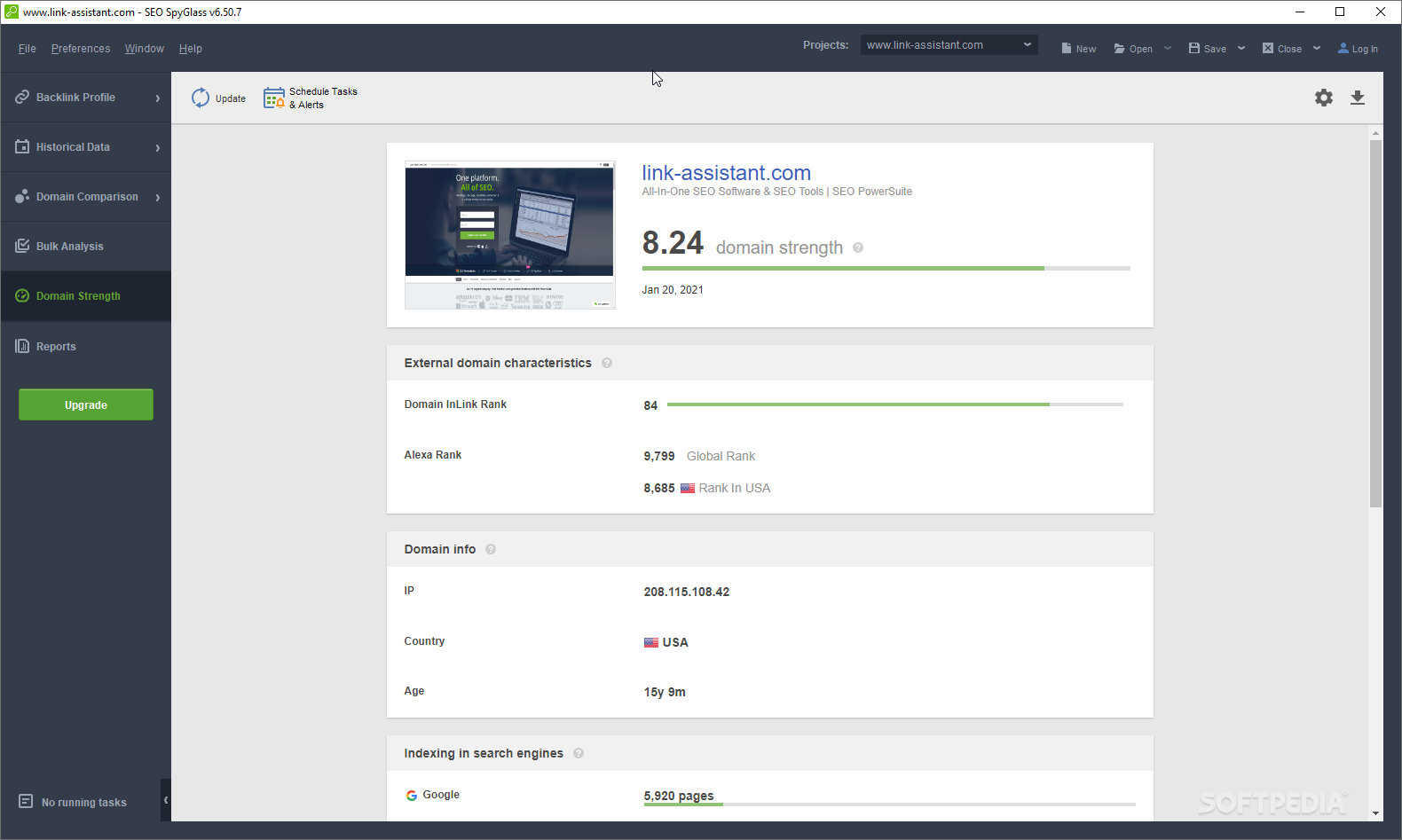1402x840 pixels.
Task: Expand the Save button dropdown arrow
Action: coord(1241,48)
